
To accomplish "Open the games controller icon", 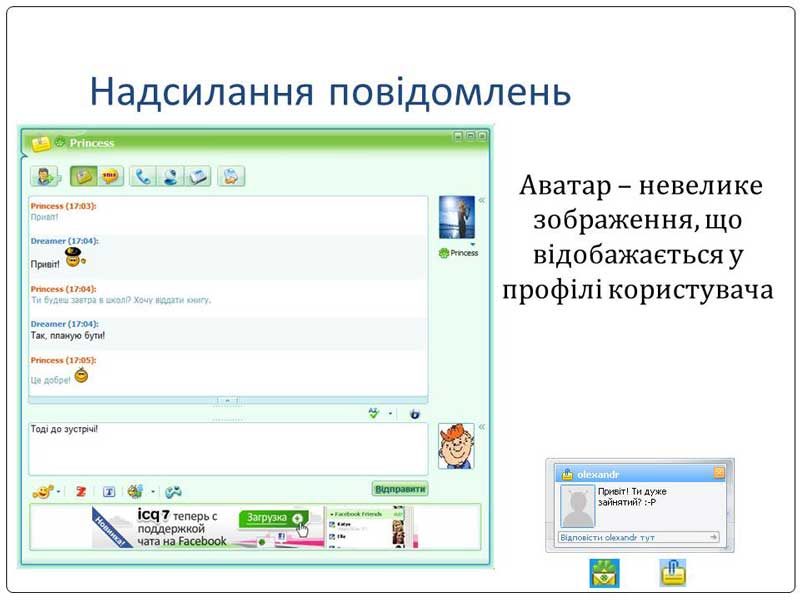I will (x=173, y=491).
